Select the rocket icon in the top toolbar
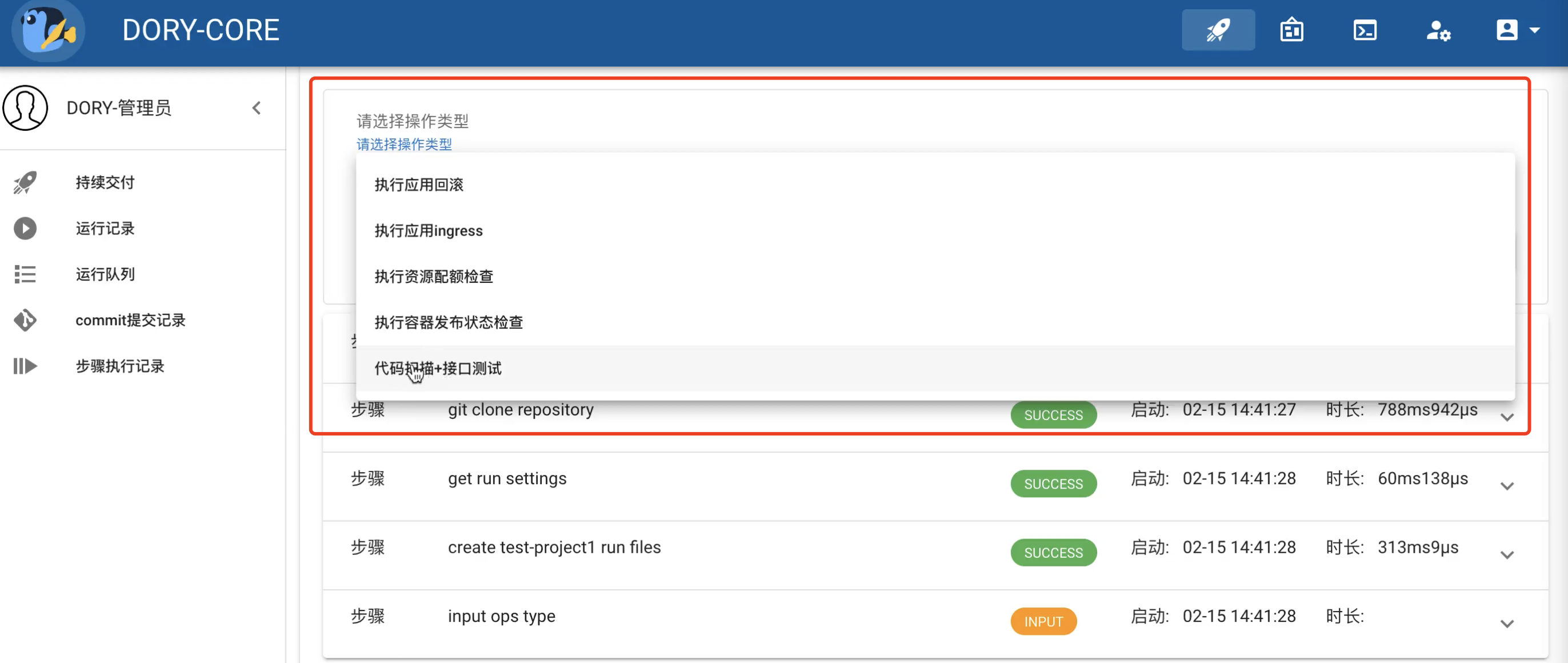 click(1218, 29)
